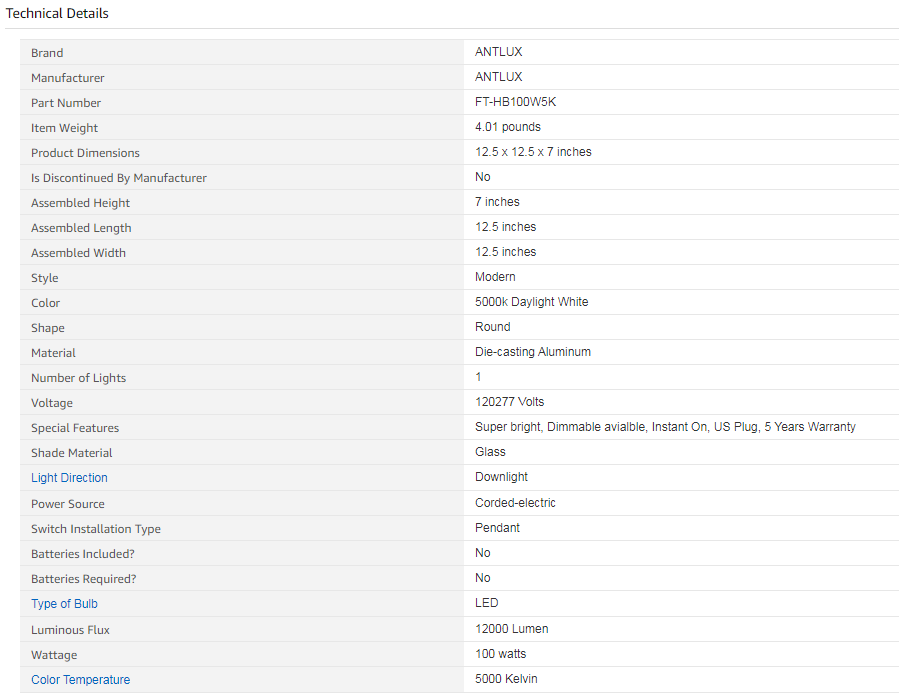Click the Luminous Flux label

coord(70,630)
